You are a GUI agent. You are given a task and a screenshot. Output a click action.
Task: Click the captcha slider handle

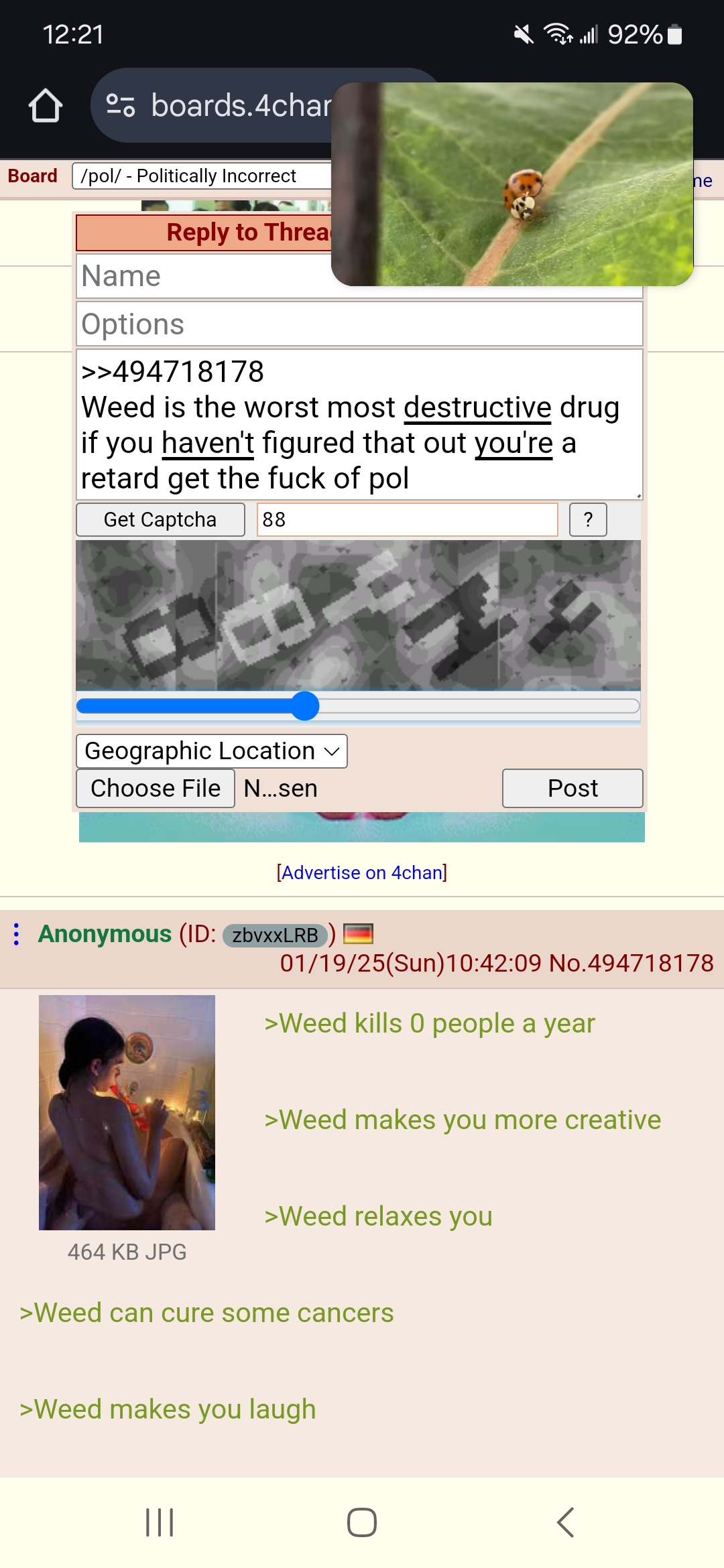click(305, 706)
